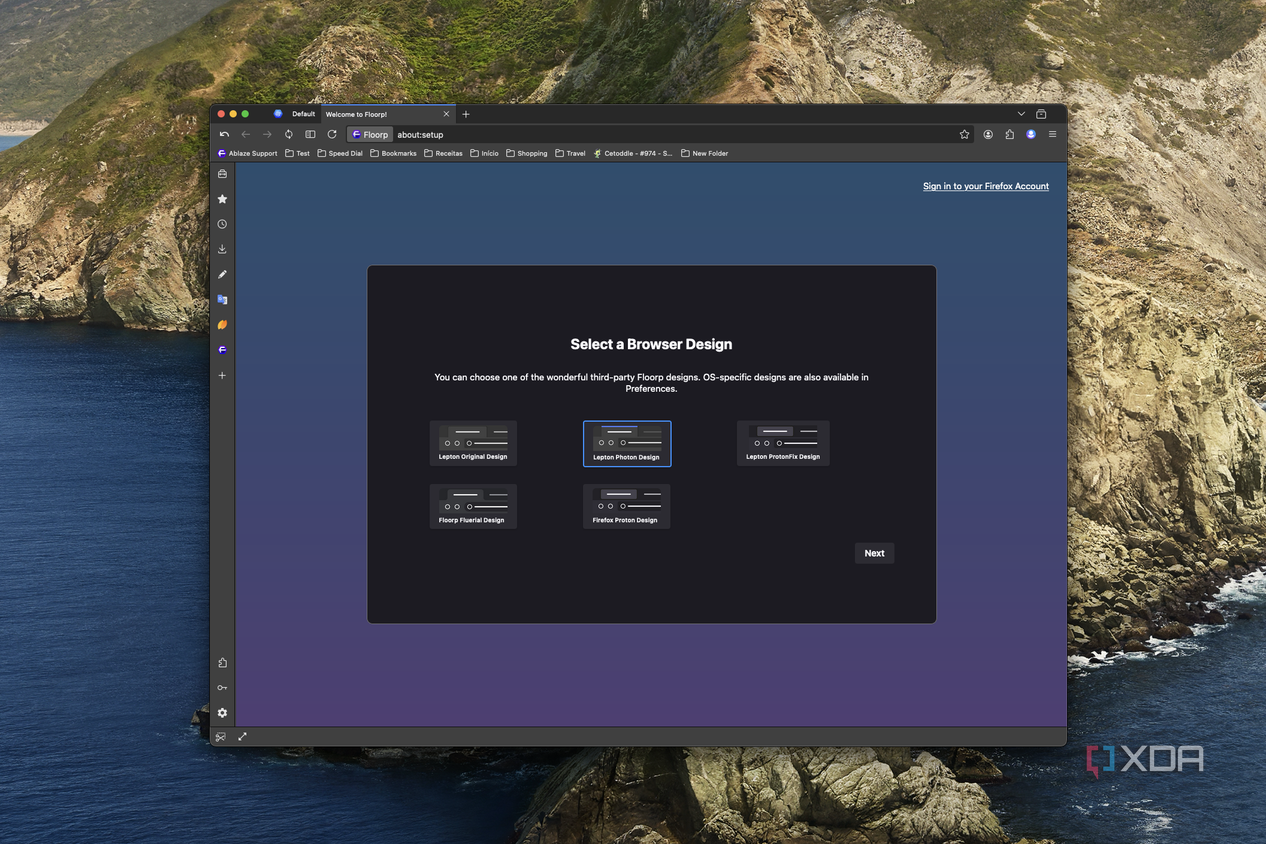Open the bookmarks star panel in sidebar
Viewport: 1266px width, 844px height.
(222, 199)
